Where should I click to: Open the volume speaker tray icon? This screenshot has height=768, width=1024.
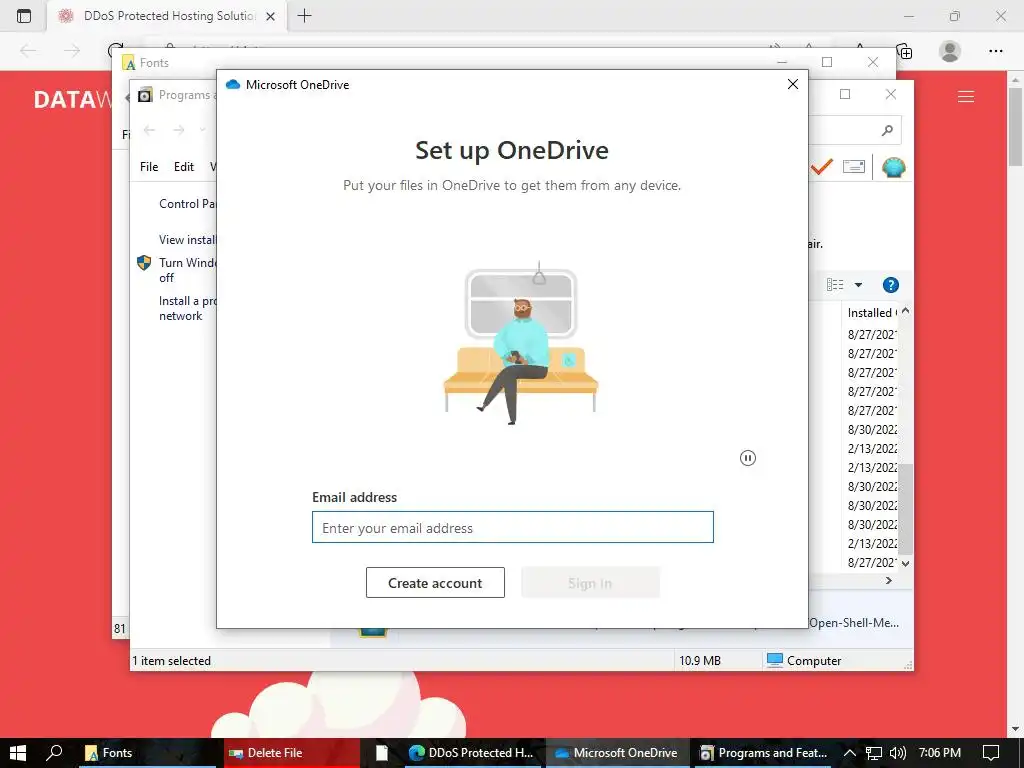(898, 753)
